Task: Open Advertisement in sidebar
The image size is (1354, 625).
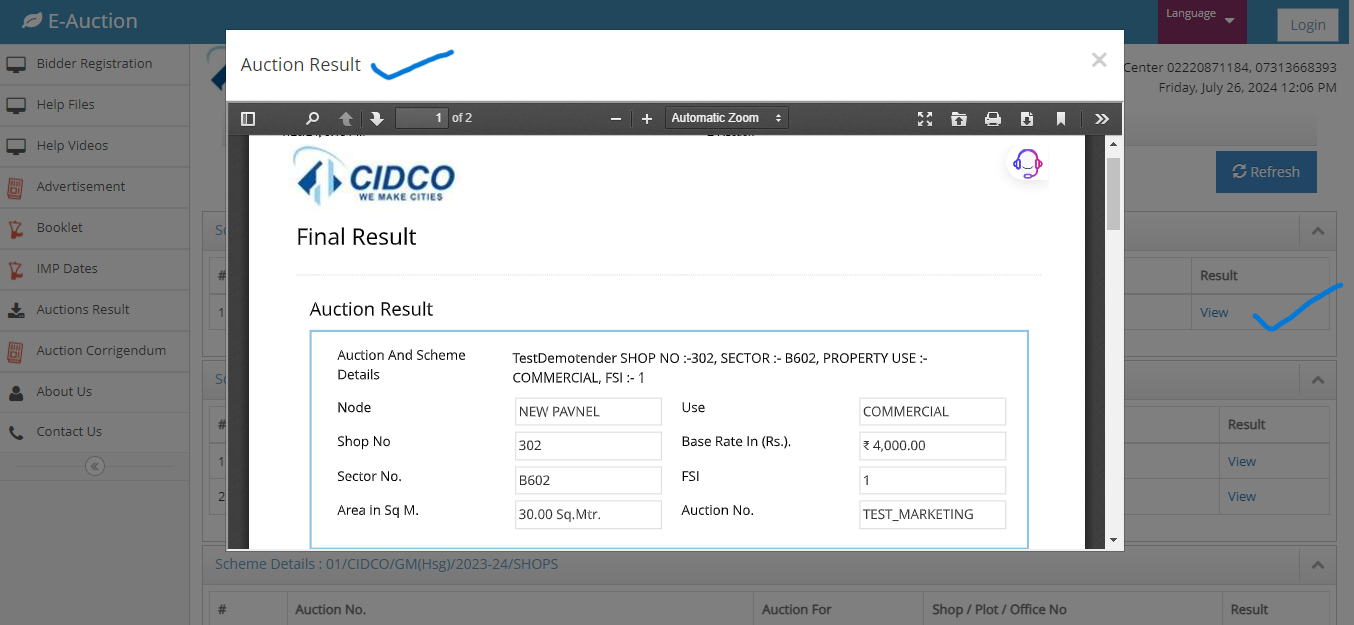Action: [x=95, y=187]
